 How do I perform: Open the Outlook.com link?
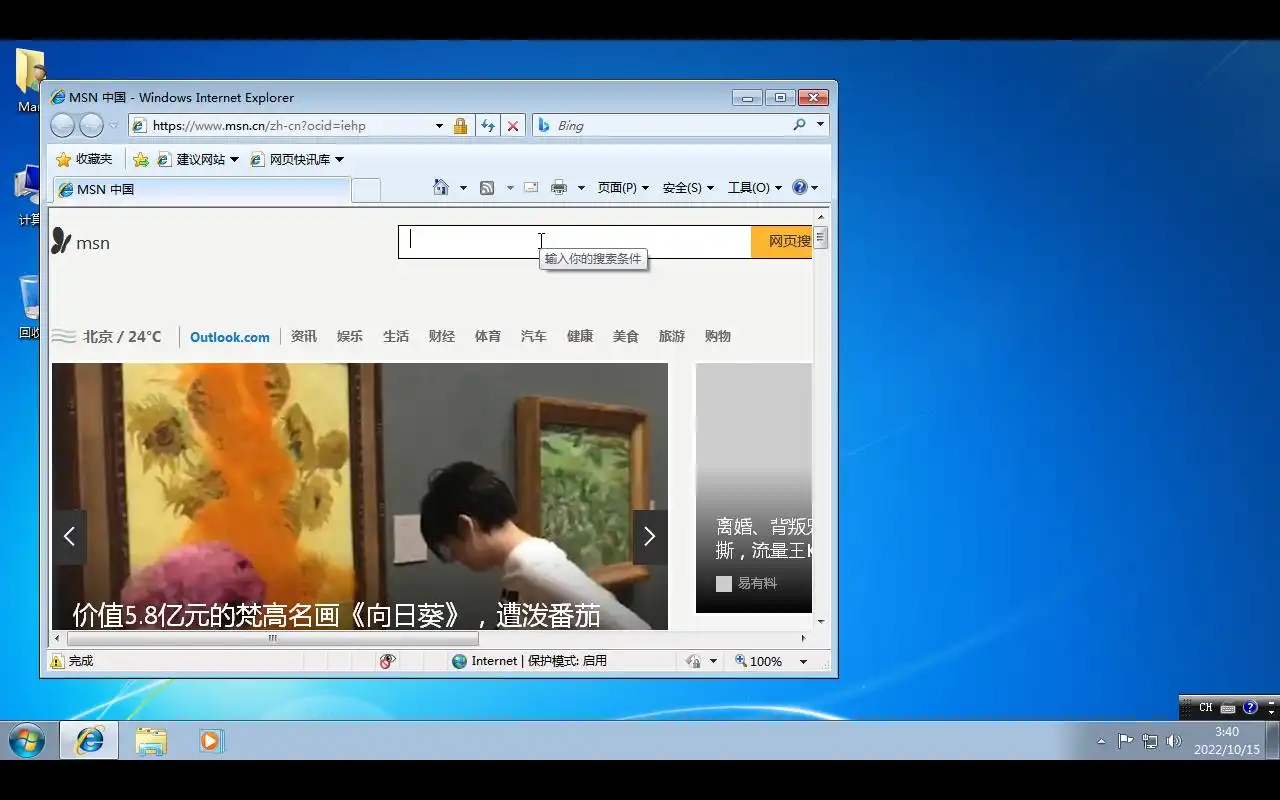point(230,337)
